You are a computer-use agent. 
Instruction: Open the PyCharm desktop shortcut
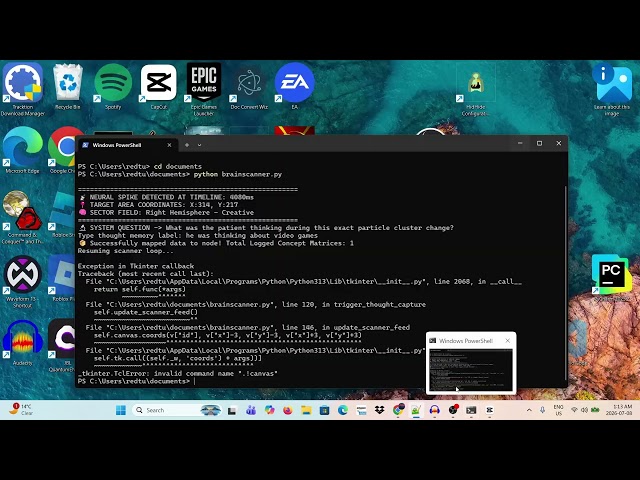pos(611,276)
